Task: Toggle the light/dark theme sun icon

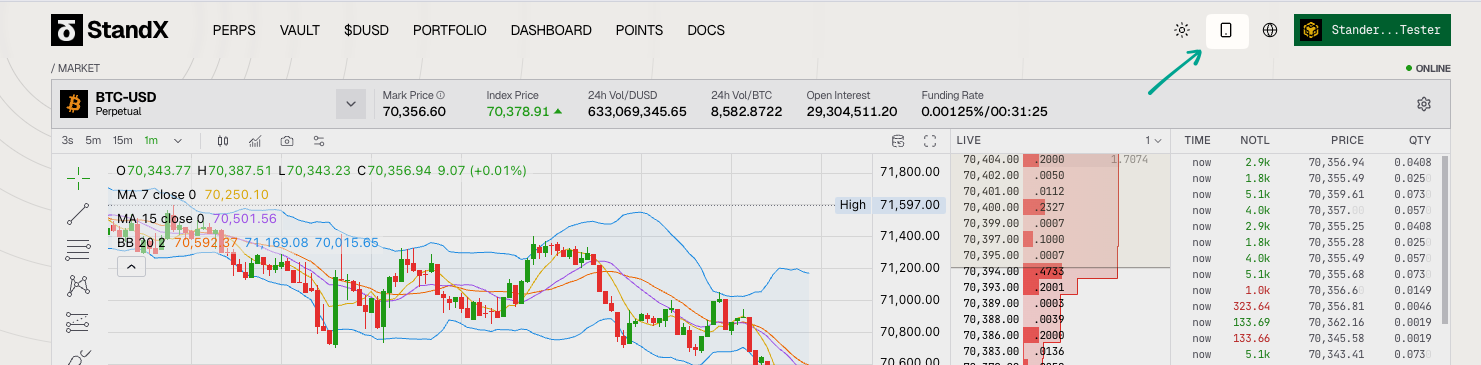Action: pyautogui.click(x=1182, y=30)
